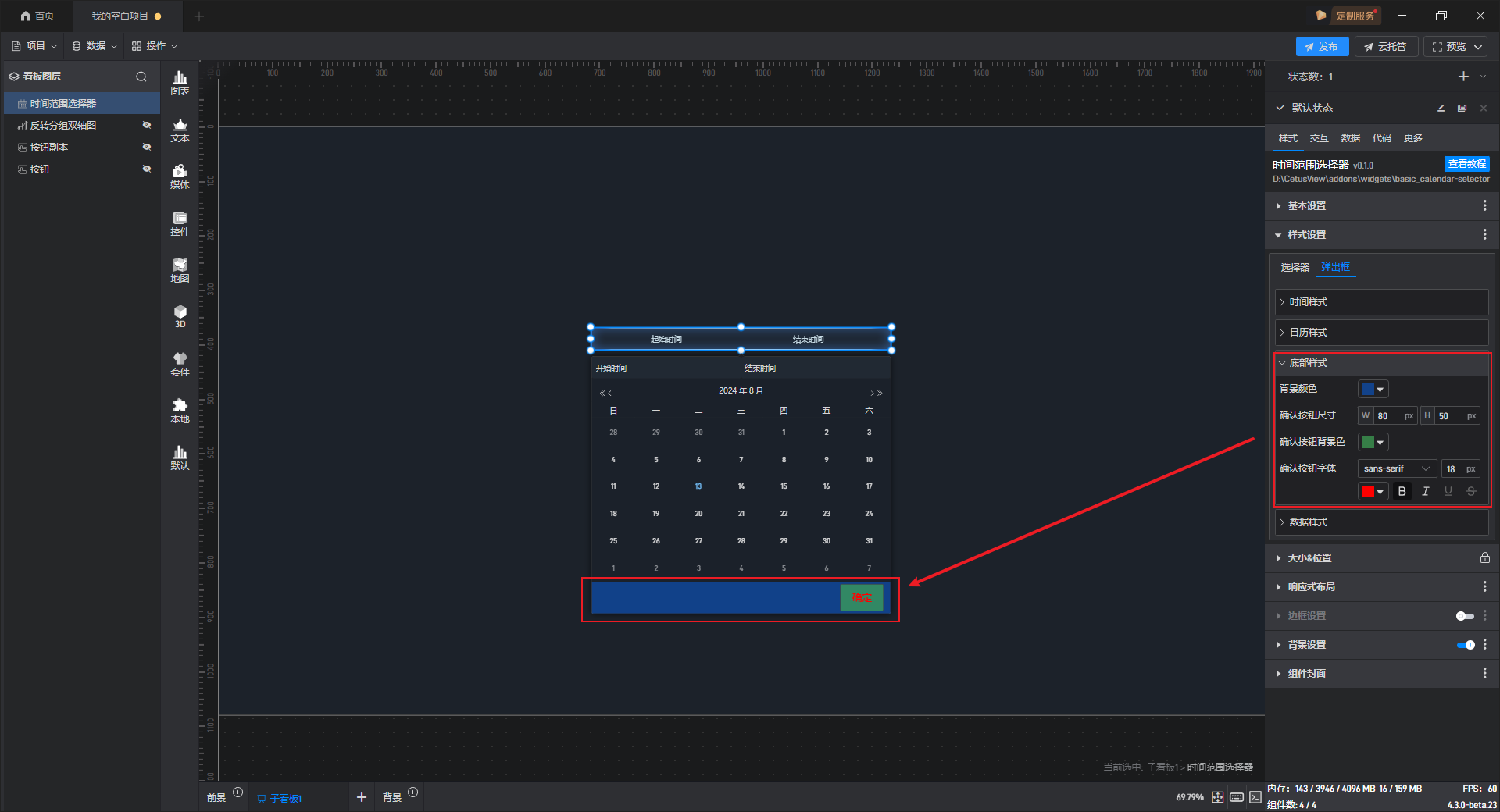
Task: Switch to the 交互 tab
Action: point(1320,138)
